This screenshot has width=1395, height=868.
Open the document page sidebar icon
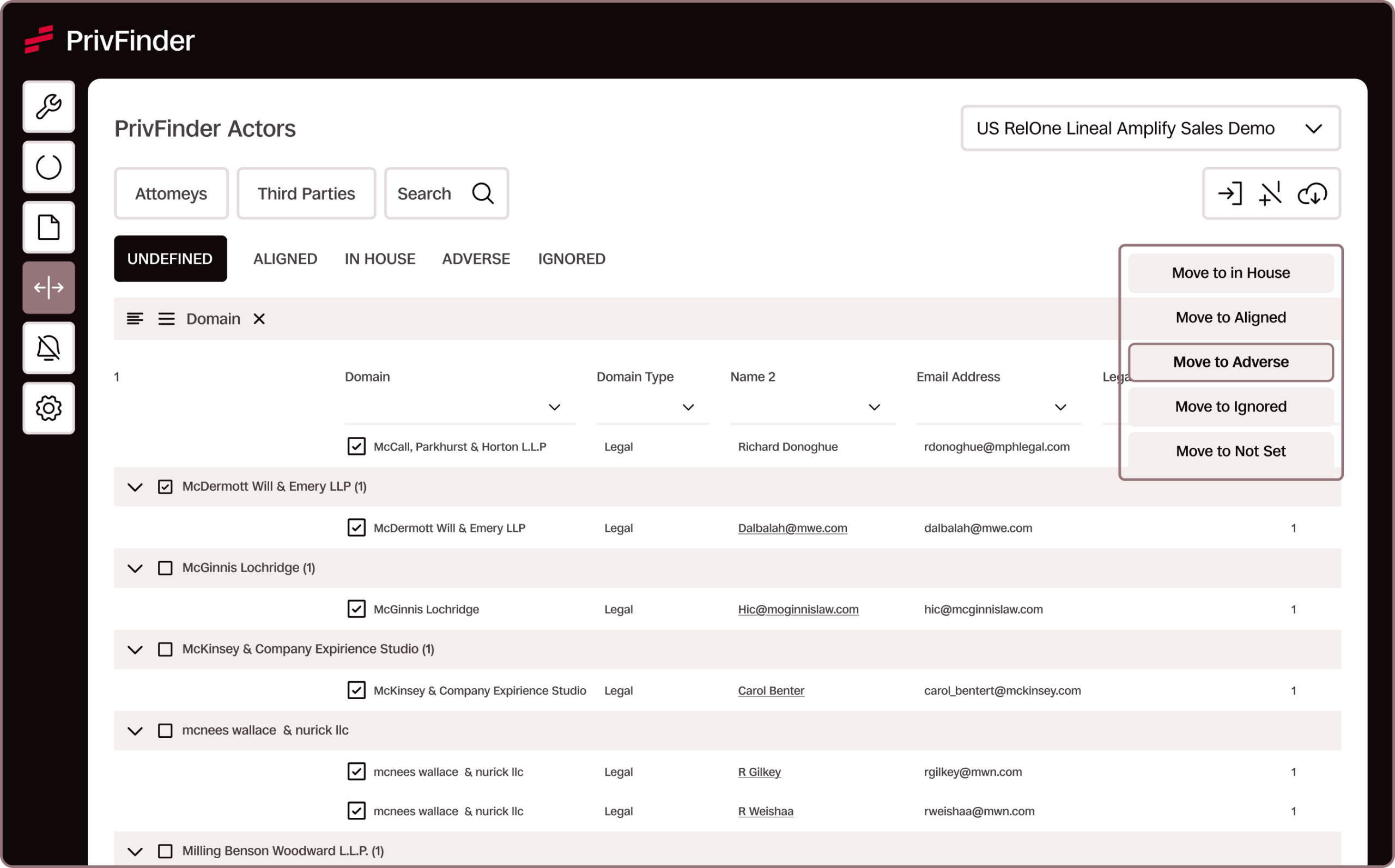click(x=48, y=227)
